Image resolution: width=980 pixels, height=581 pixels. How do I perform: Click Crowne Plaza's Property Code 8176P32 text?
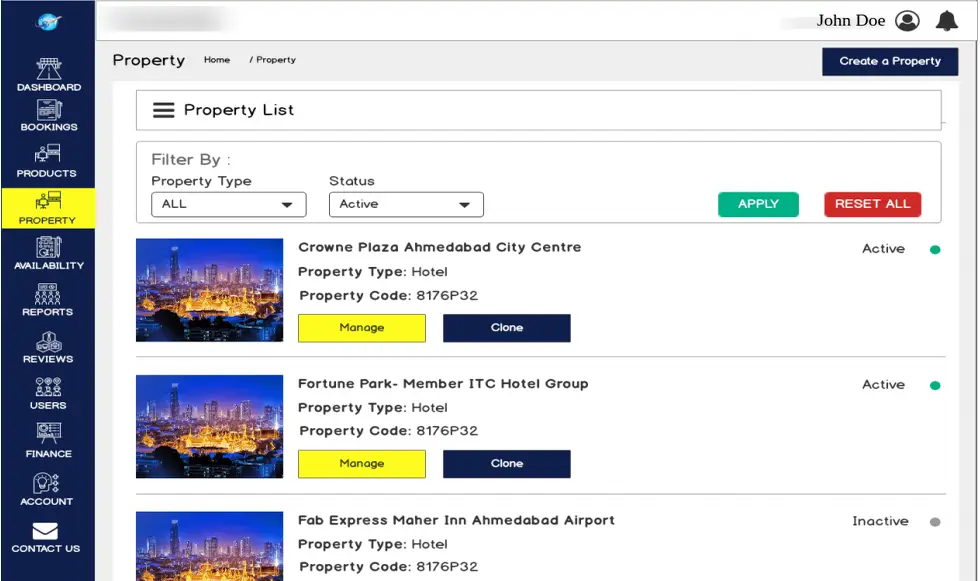[389, 296]
